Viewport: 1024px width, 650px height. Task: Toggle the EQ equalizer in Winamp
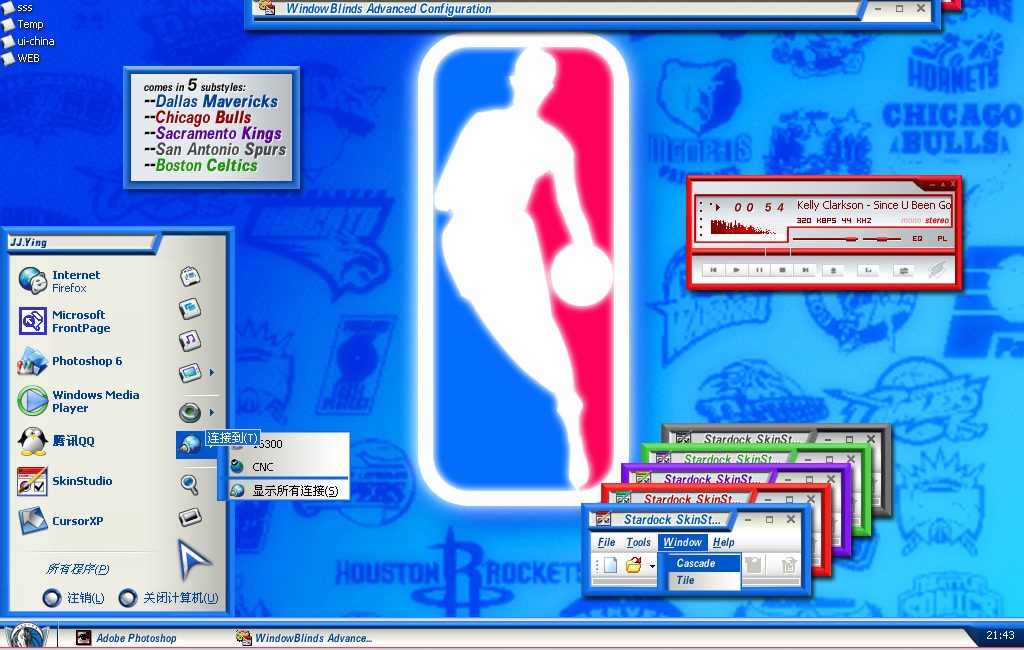(x=918, y=238)
